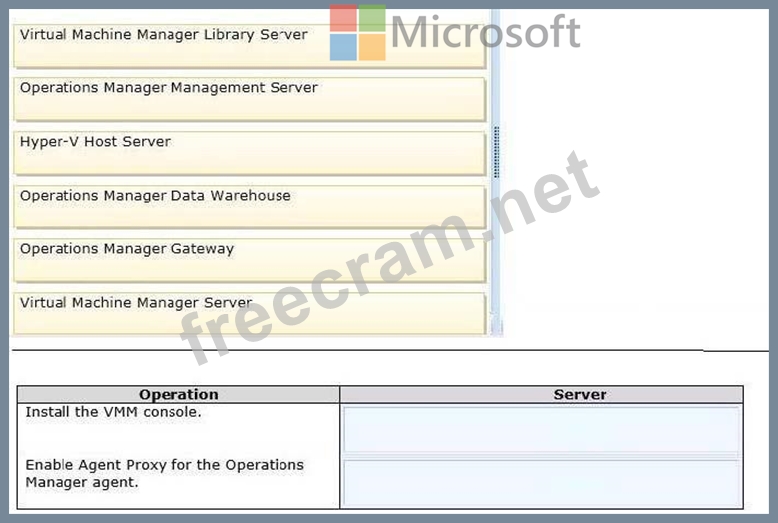The image size is (778, 523).
Task: Choose Operations Manager Data Warehouse item
Action: pyautogui.click(x=250, y=206)
